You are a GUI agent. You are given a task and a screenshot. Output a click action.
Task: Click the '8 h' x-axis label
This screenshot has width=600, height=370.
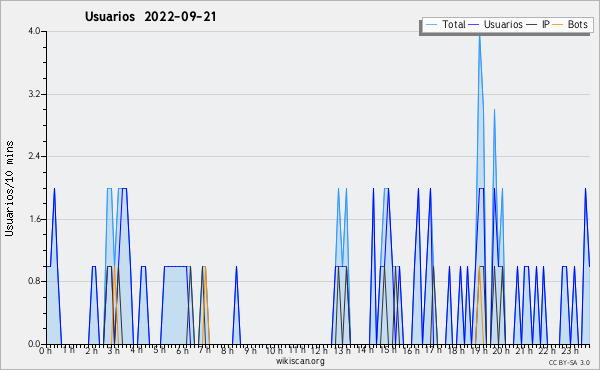pos(227,351)
